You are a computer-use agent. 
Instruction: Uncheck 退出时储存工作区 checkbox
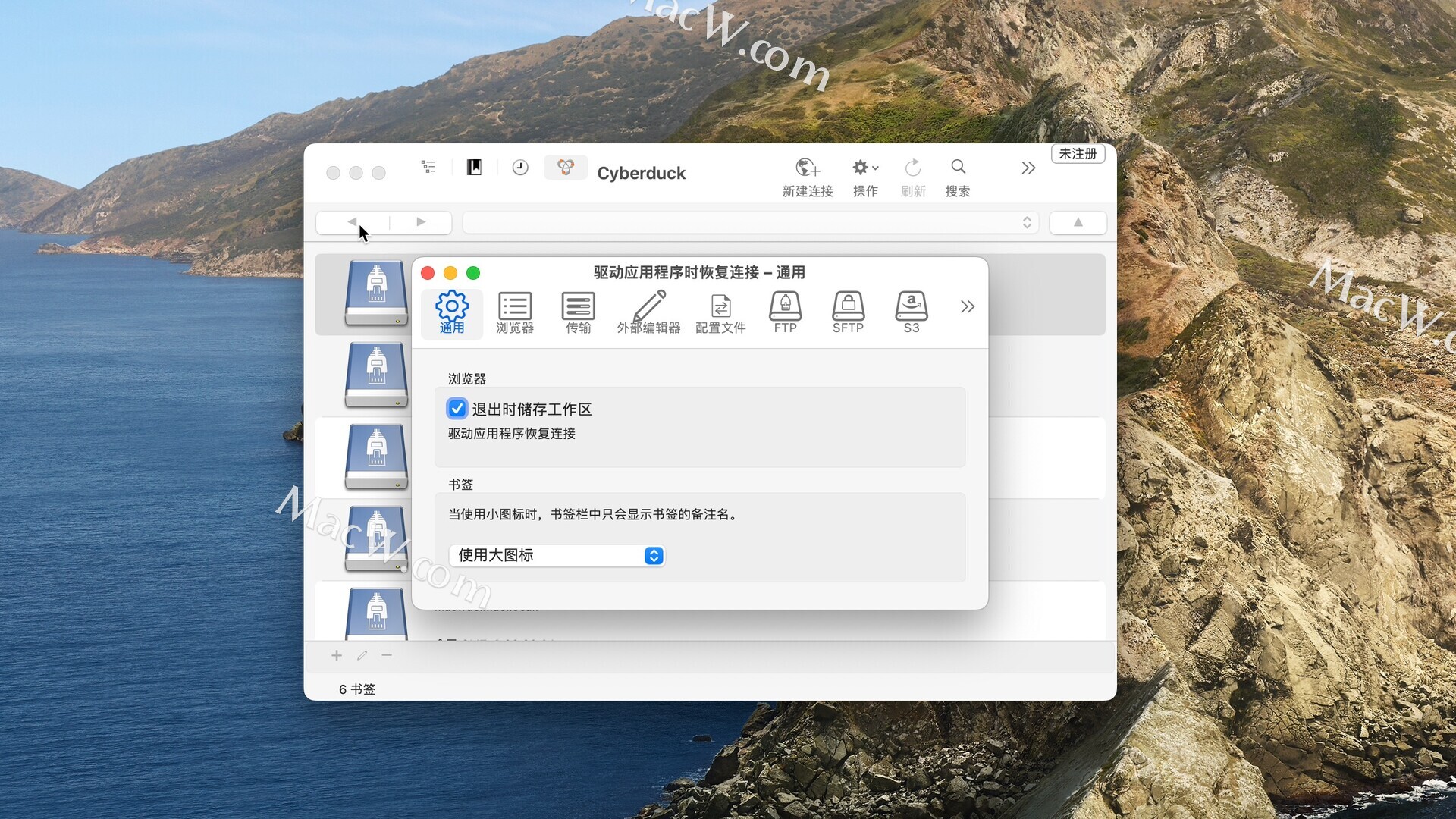click(x=457, y=409)
